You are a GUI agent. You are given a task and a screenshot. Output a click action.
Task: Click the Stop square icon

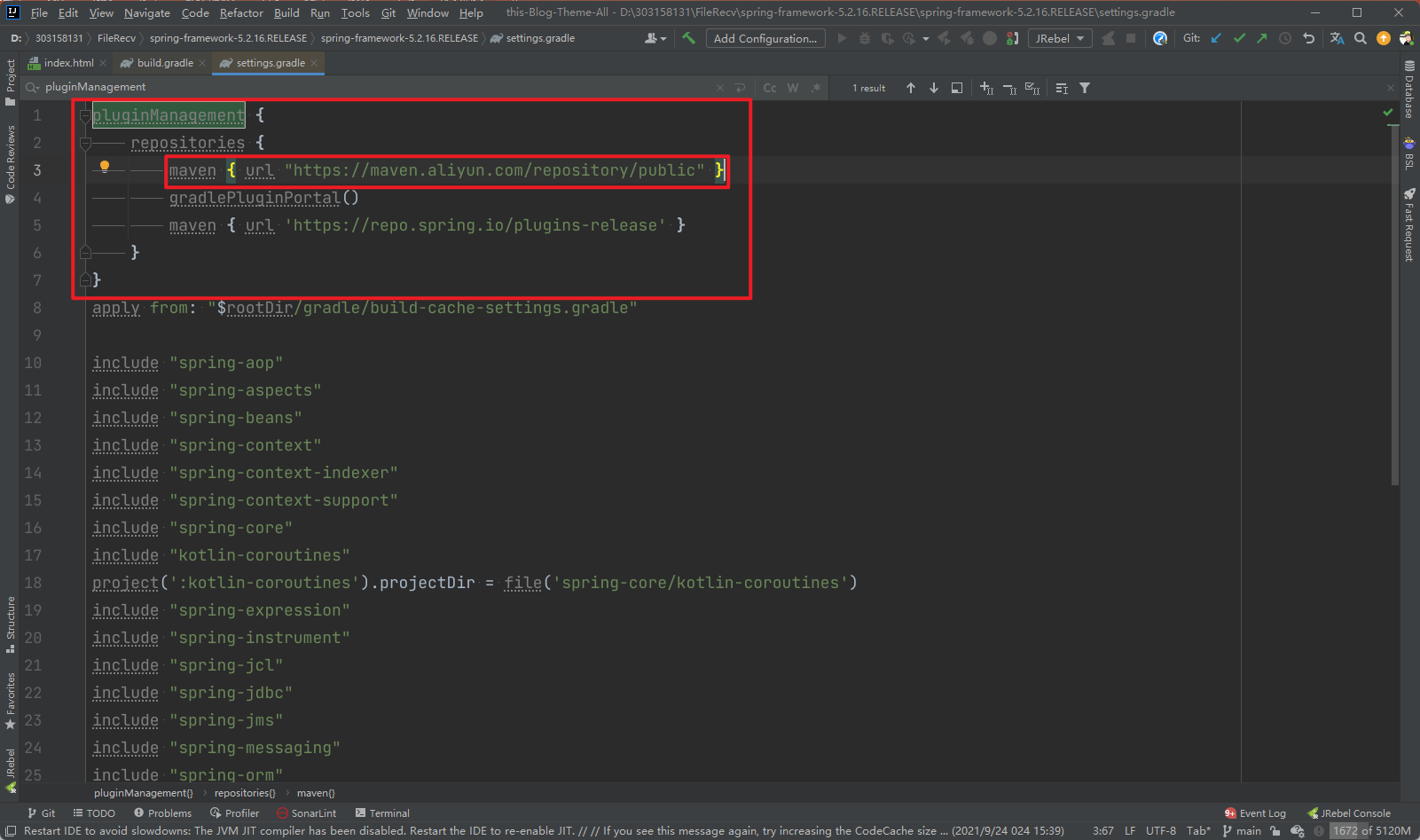[1131, 38]
